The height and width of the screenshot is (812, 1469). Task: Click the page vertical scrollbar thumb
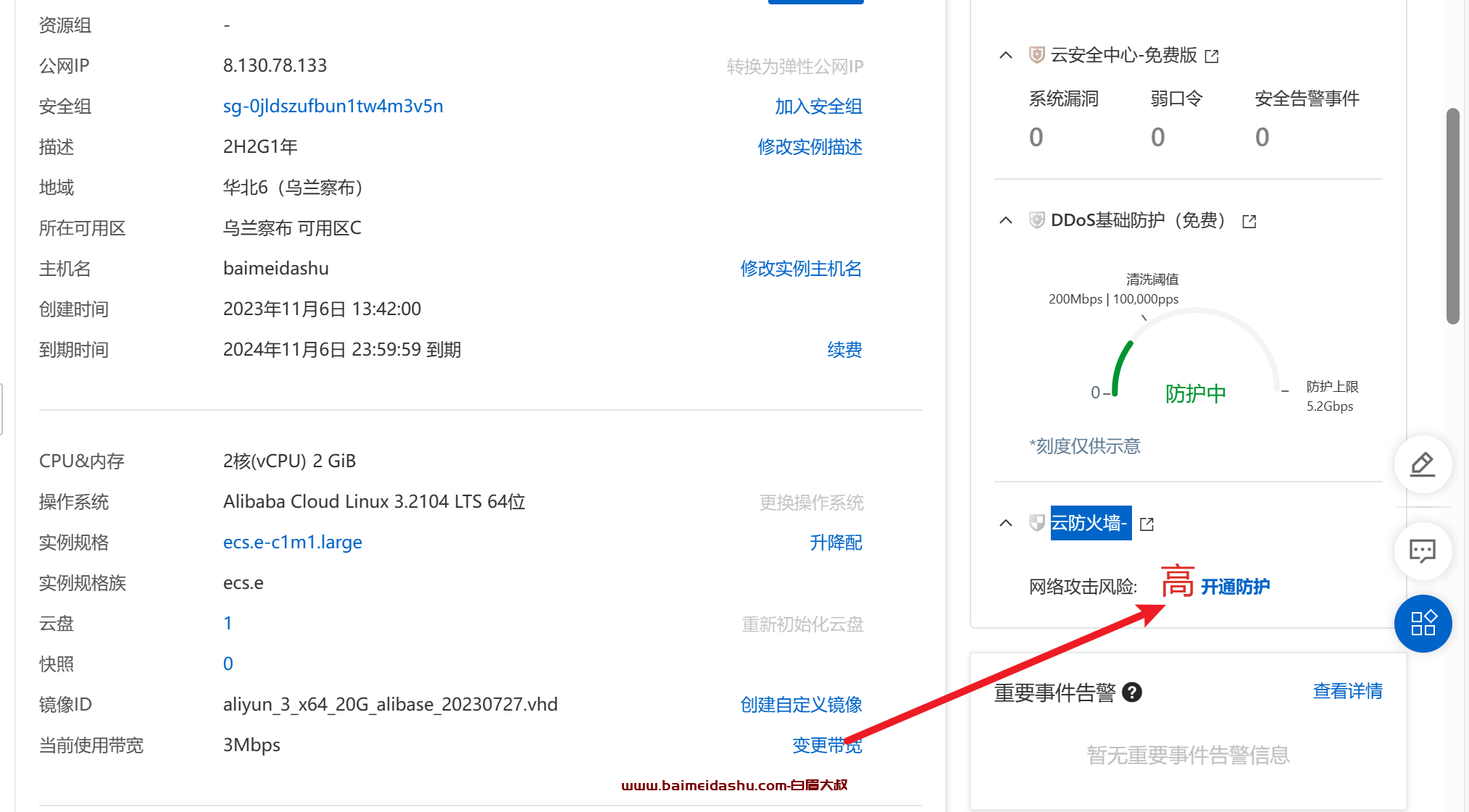(x=1452, y=216)
